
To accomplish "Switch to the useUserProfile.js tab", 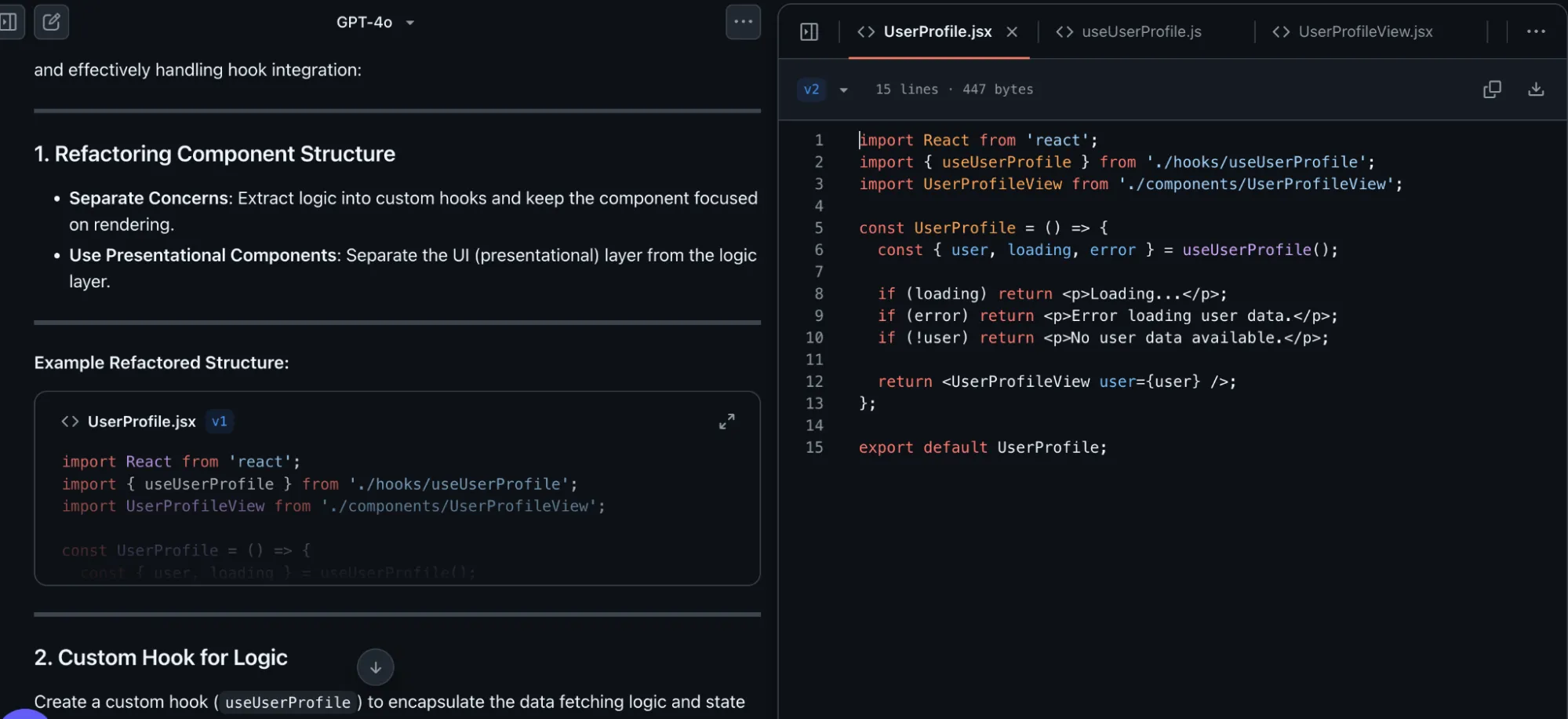I will [1141, 32].
